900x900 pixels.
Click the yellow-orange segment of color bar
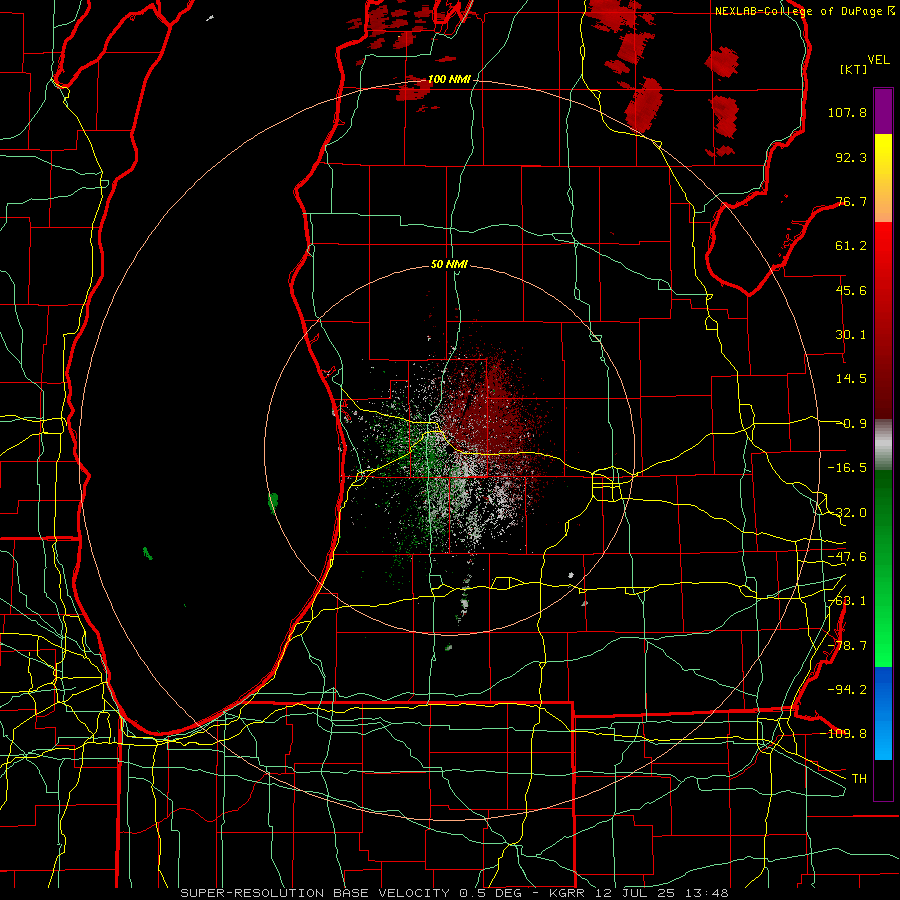[x=883, y=178]
